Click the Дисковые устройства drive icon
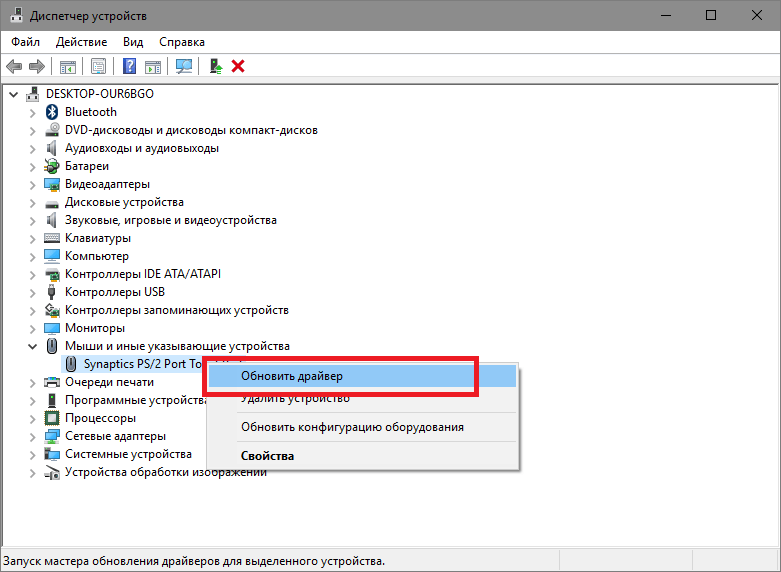The height and width of the screenshot is (572, 781). coord(52,204)
